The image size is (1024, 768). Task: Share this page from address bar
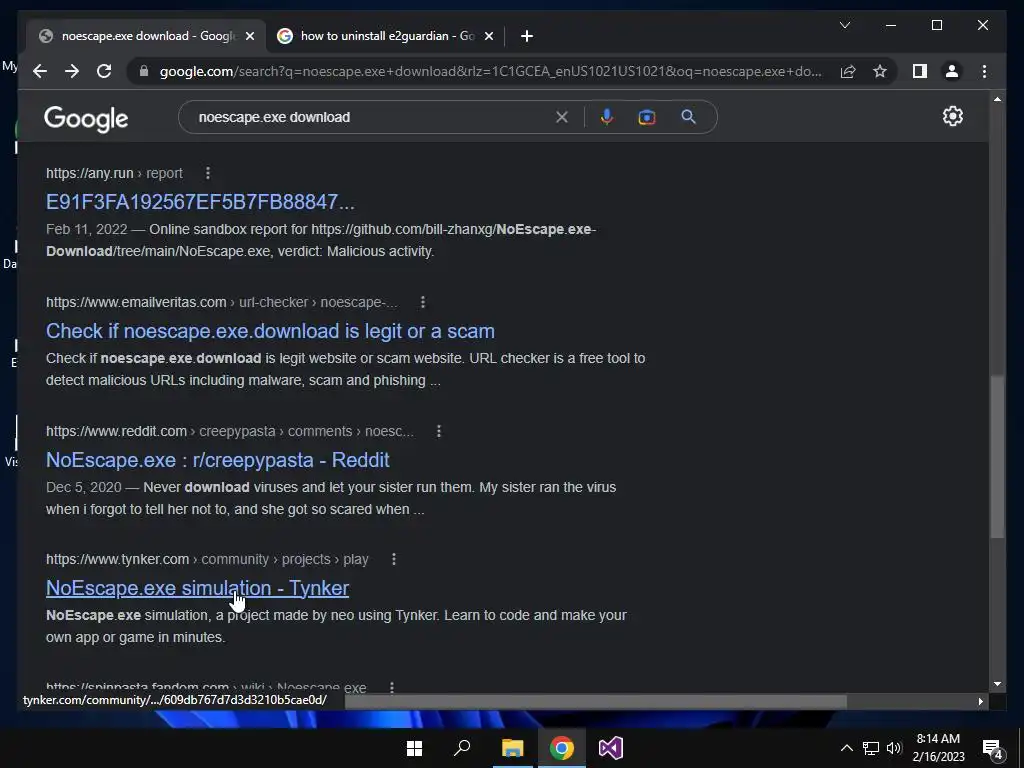coord(848,71)
